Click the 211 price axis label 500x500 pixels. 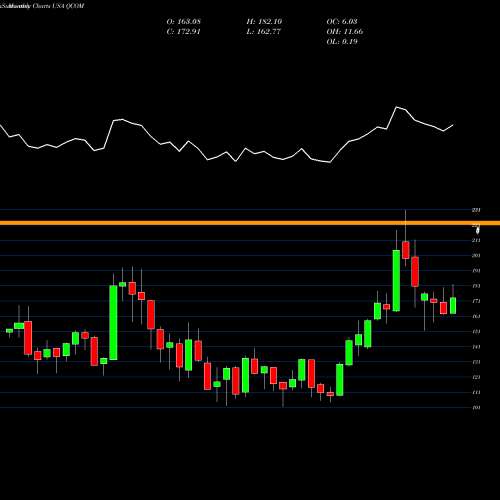[476, 240]
